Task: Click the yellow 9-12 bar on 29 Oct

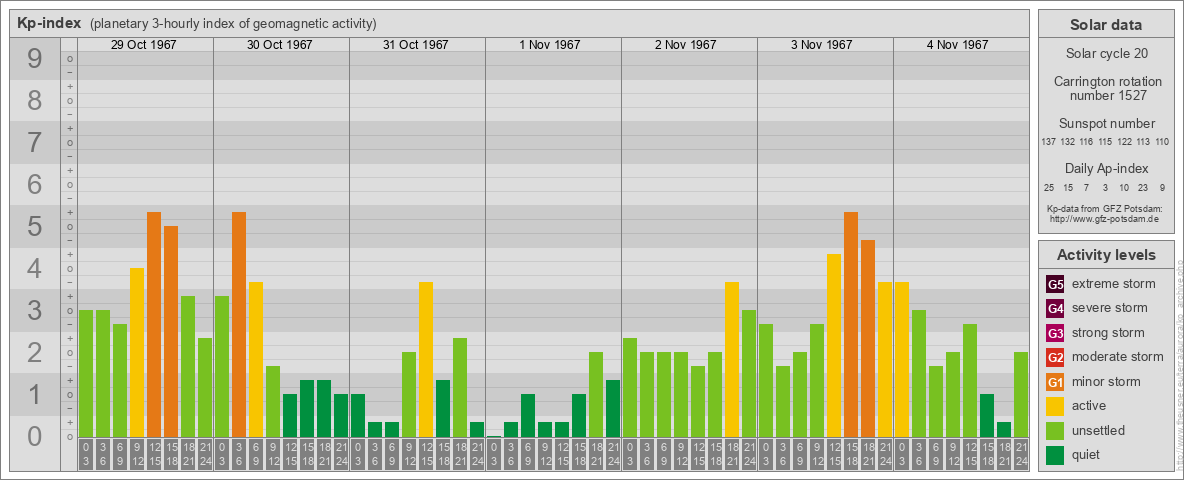Action: pos(137,352)
